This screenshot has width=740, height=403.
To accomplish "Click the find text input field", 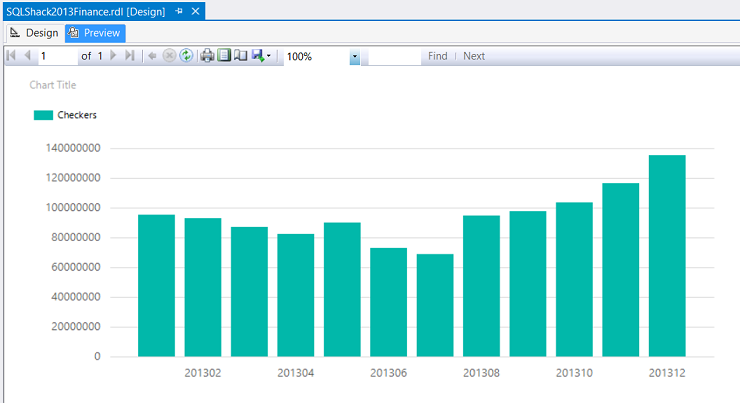I will (393, 56).
